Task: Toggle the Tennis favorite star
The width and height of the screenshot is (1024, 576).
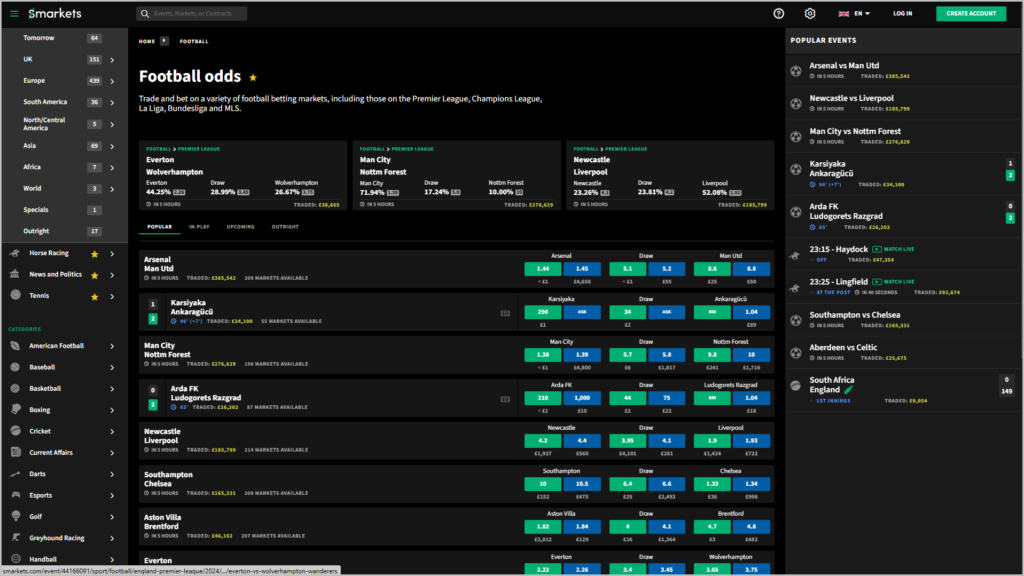Action: coord(95,296)
